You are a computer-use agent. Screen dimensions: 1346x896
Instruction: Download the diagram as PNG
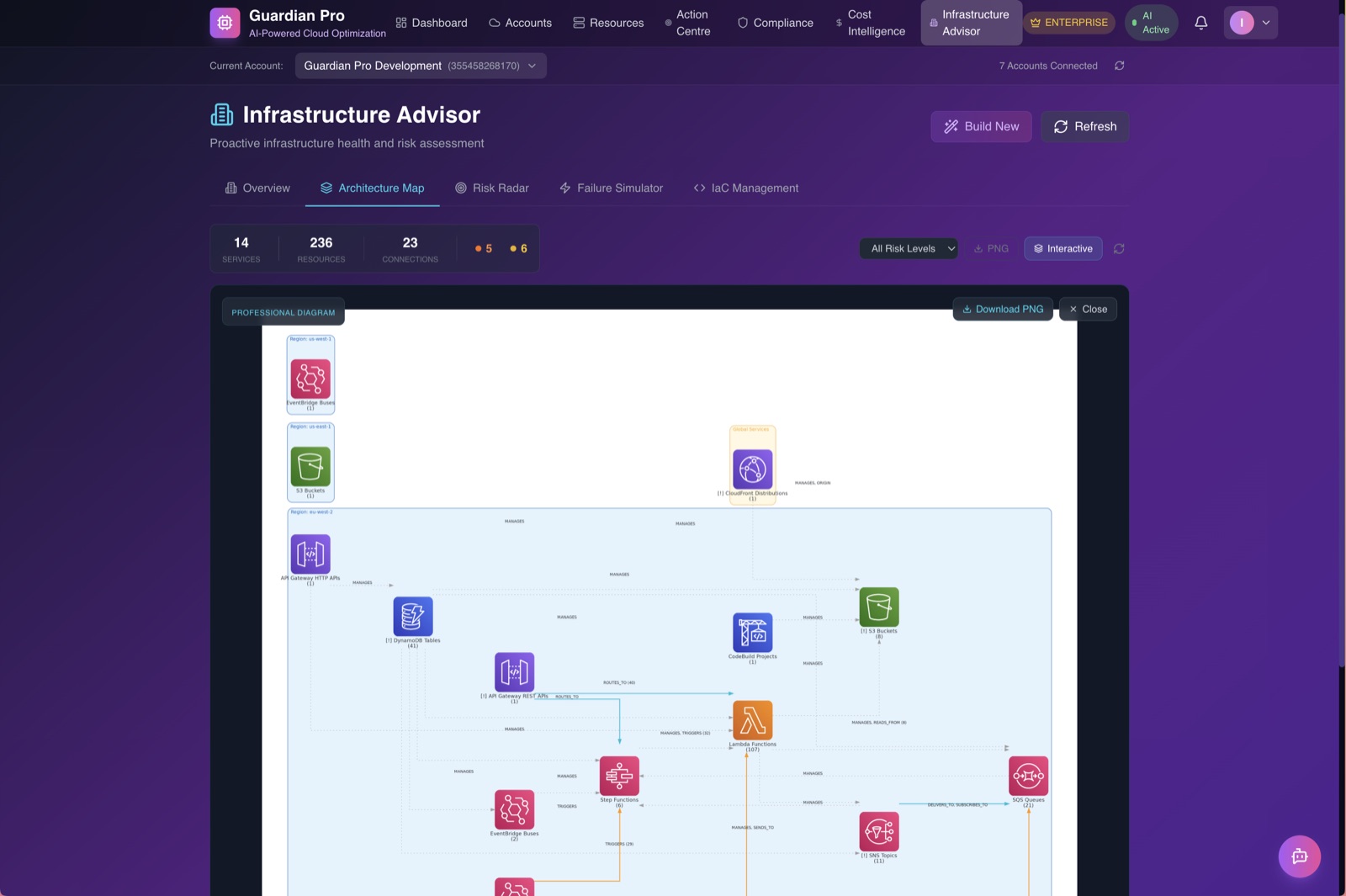tap(1002, 309)
